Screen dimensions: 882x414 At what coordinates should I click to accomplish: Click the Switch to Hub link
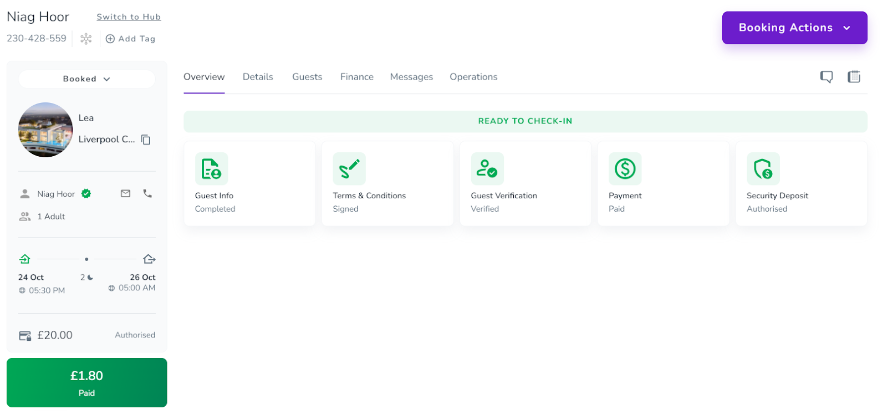click(128, 17)
